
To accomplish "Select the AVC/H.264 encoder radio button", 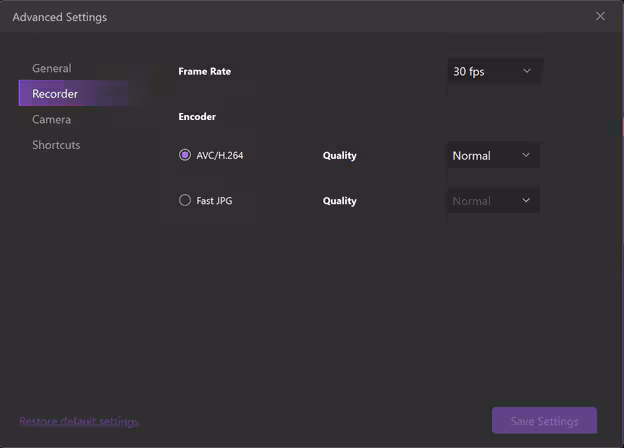I will pos(185,155).
